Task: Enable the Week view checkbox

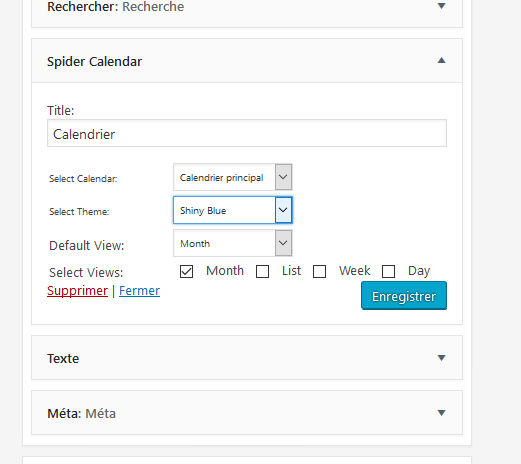Action: click(319, 271)
